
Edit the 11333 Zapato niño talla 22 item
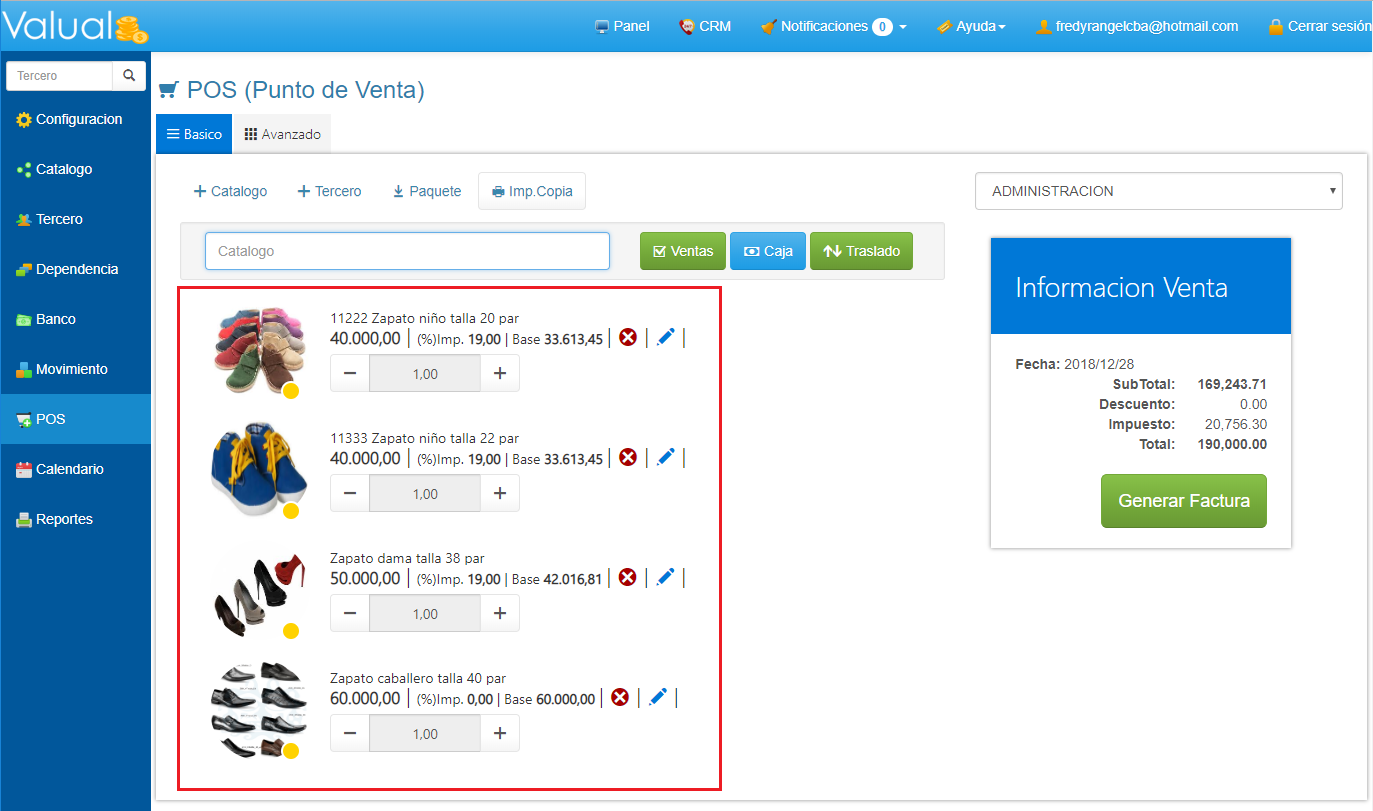[x=666, y=457]
